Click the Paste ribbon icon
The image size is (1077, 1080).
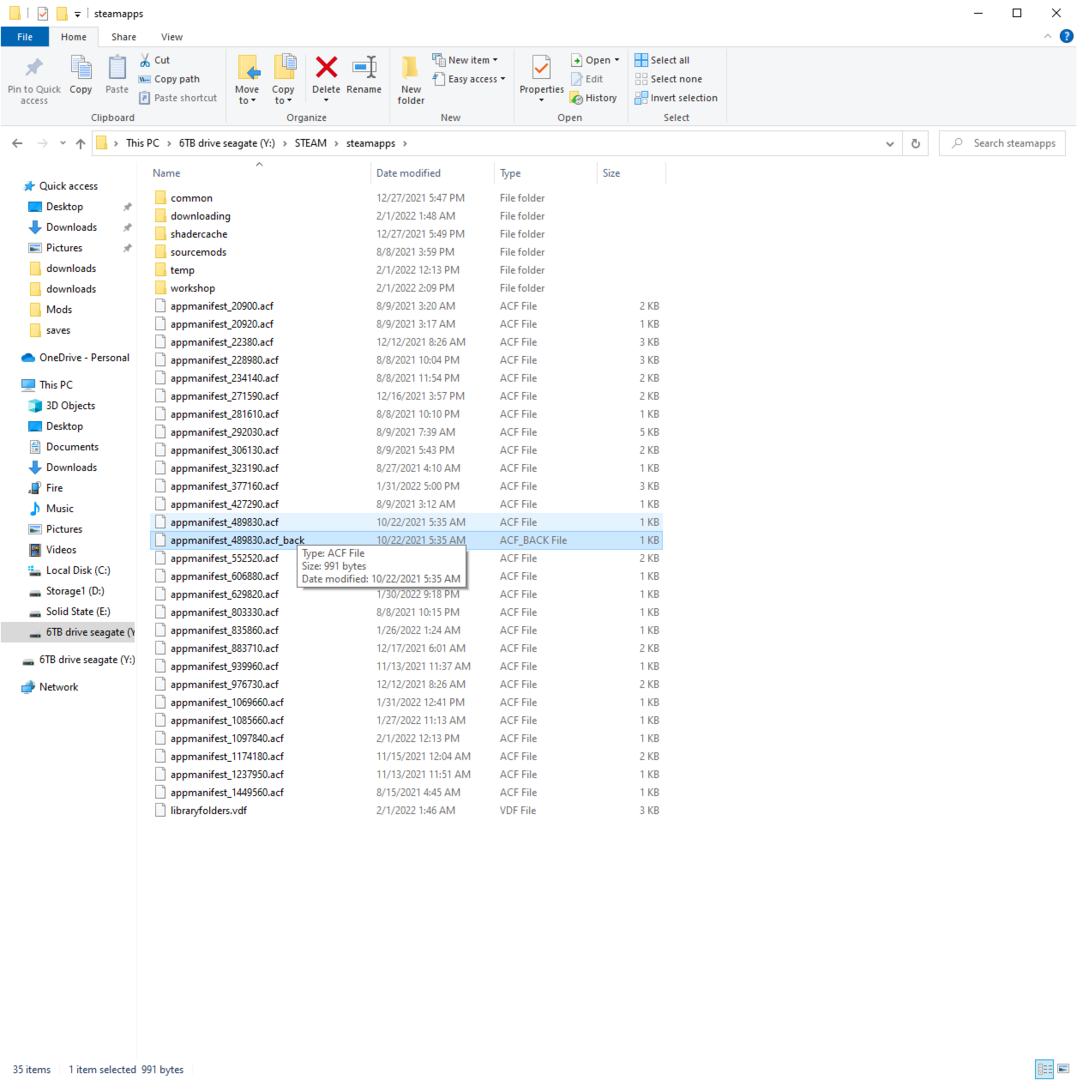pyautogui.click(x=116, y=68)
